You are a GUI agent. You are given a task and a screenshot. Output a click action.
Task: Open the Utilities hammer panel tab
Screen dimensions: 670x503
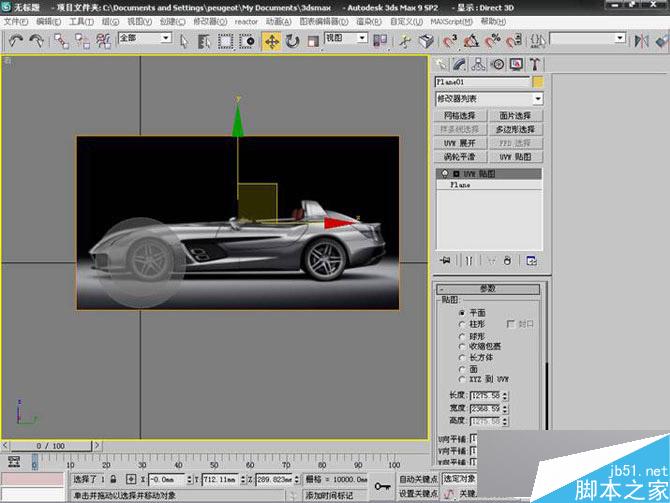535,64
